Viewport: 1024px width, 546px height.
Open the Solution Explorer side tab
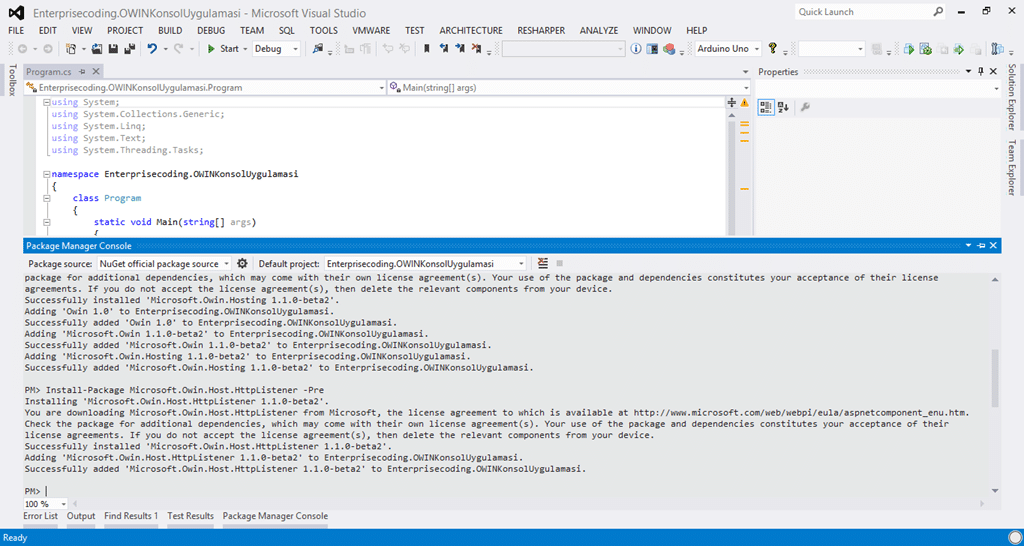pos(1012,97)
